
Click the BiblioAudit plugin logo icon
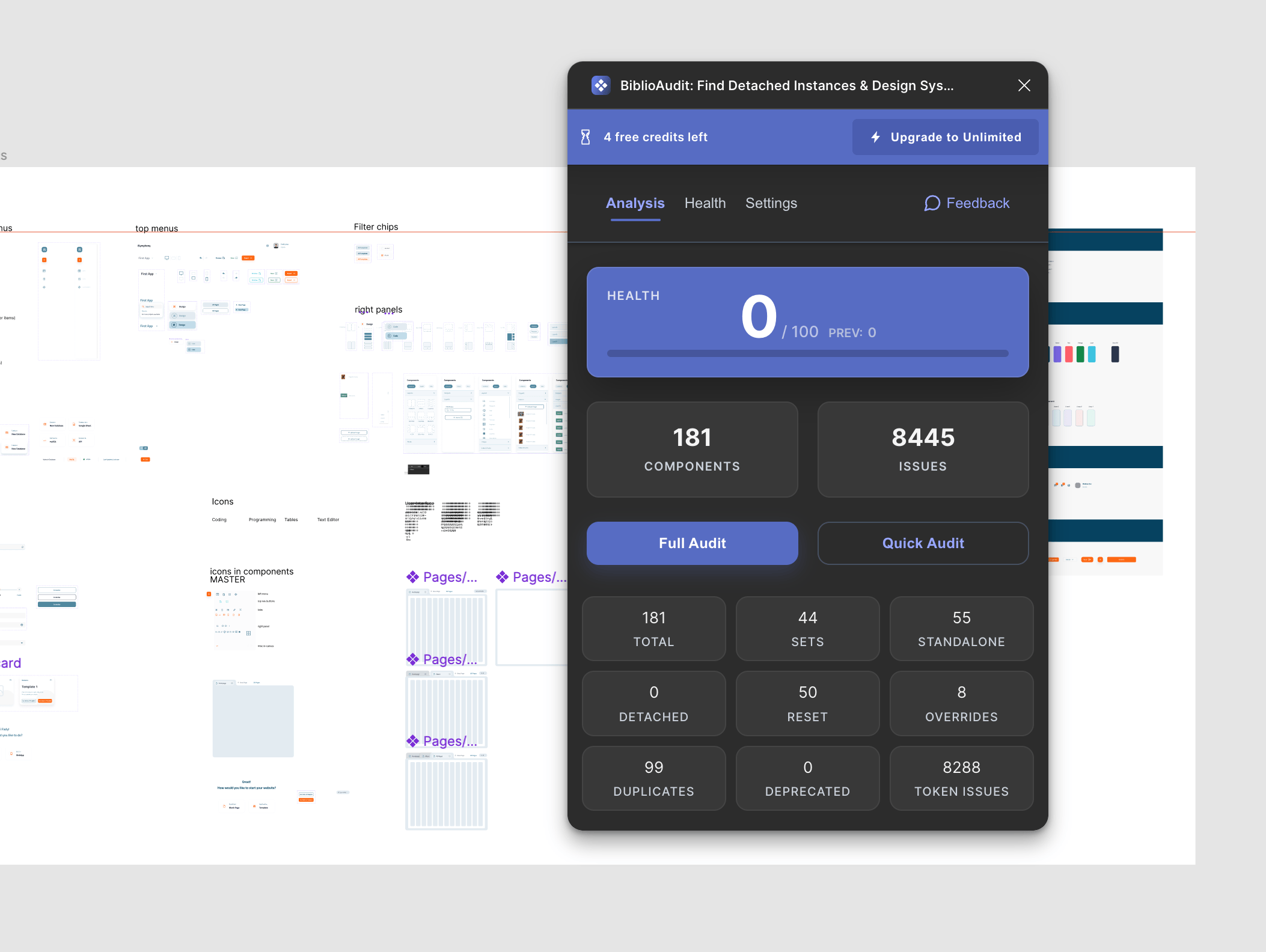(601, 85)
